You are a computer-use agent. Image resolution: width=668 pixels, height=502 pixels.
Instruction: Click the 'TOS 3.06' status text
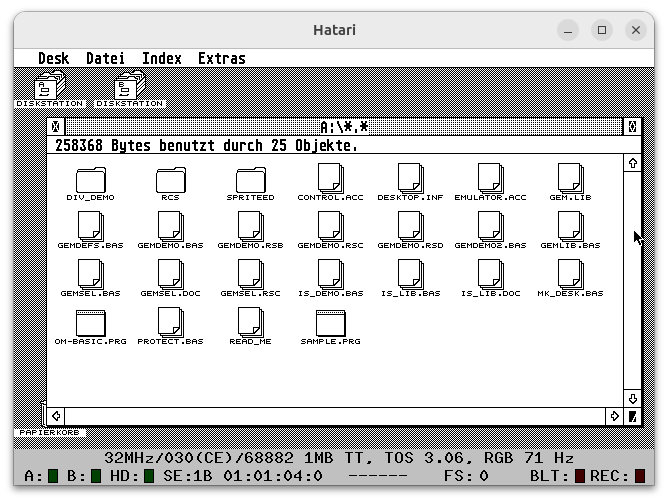426,458
